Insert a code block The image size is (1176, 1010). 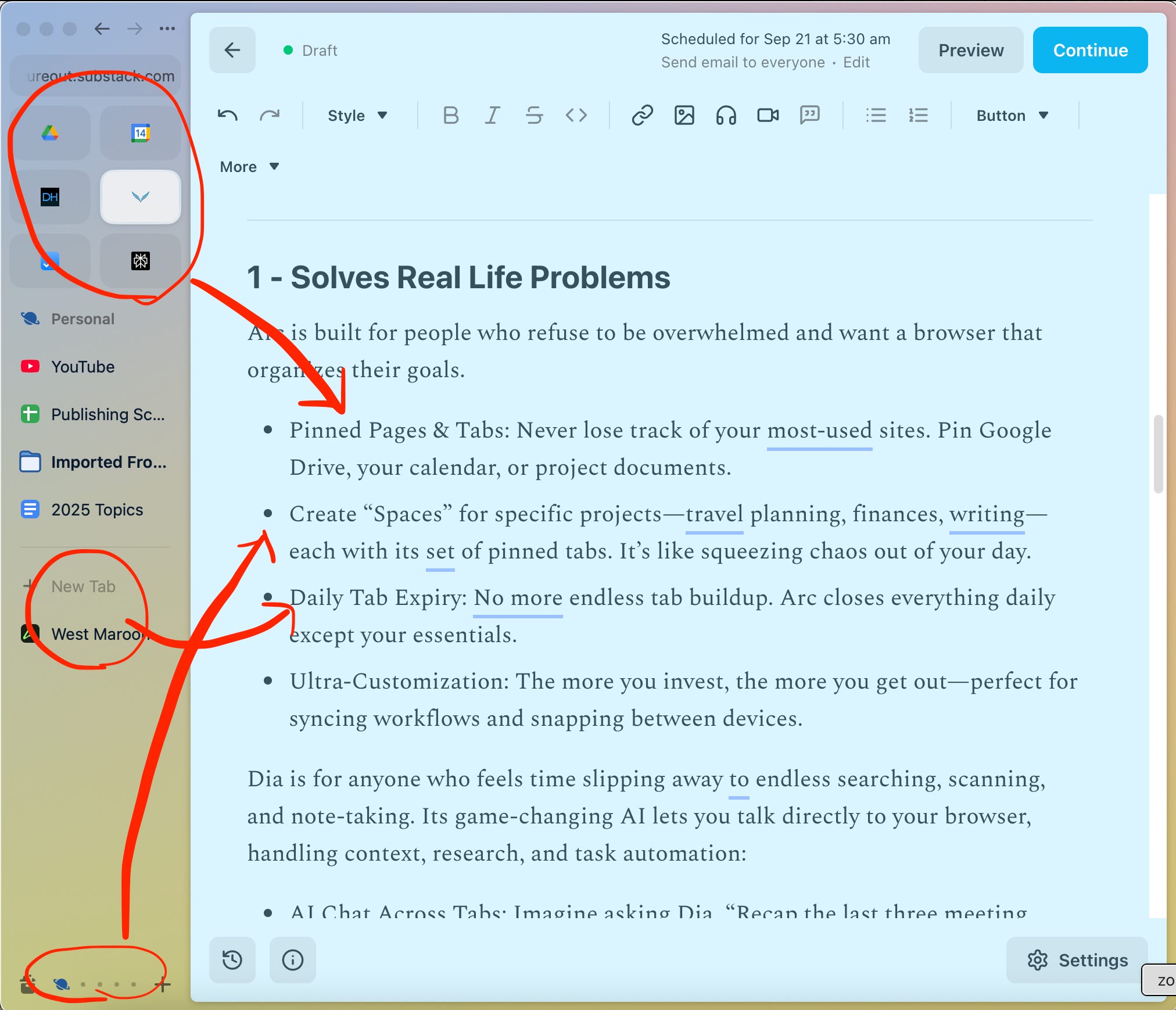tap(576, 116)
